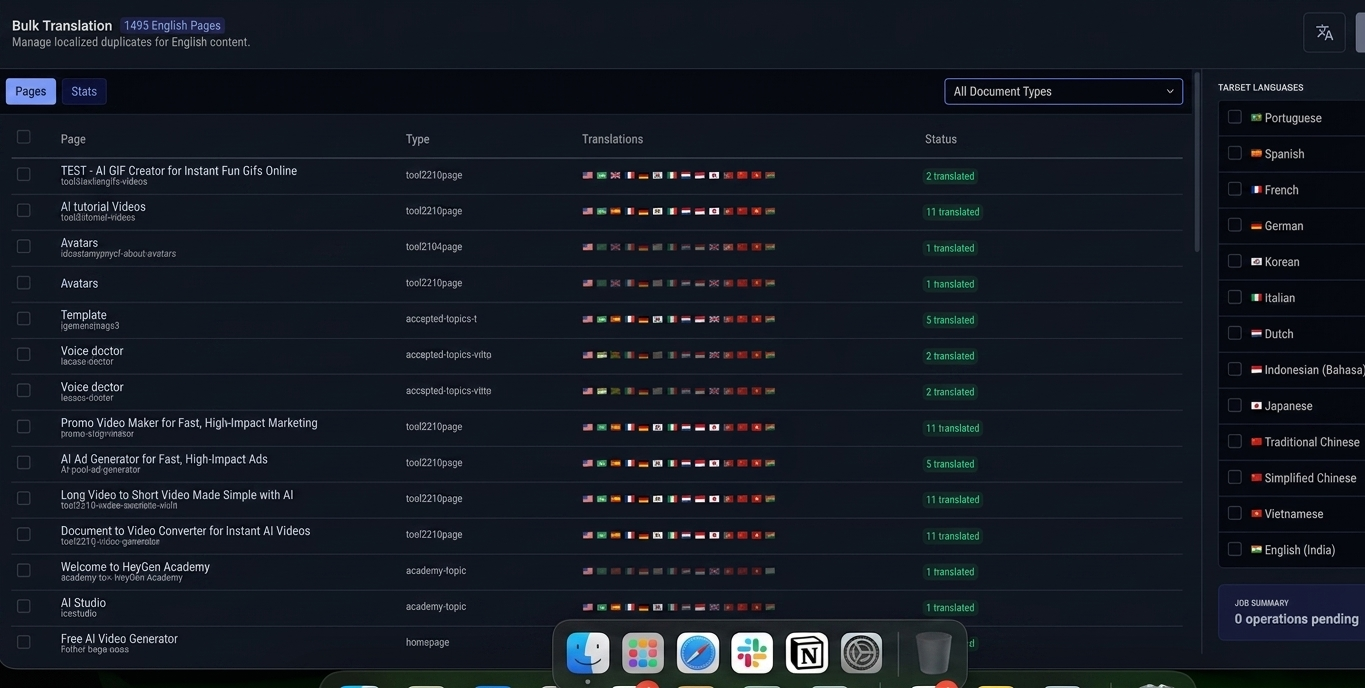Click the 1495 English Pages badge
The height and width of the screenshot is (688, 1365).
pyautogui.click(x=172, y=25)
